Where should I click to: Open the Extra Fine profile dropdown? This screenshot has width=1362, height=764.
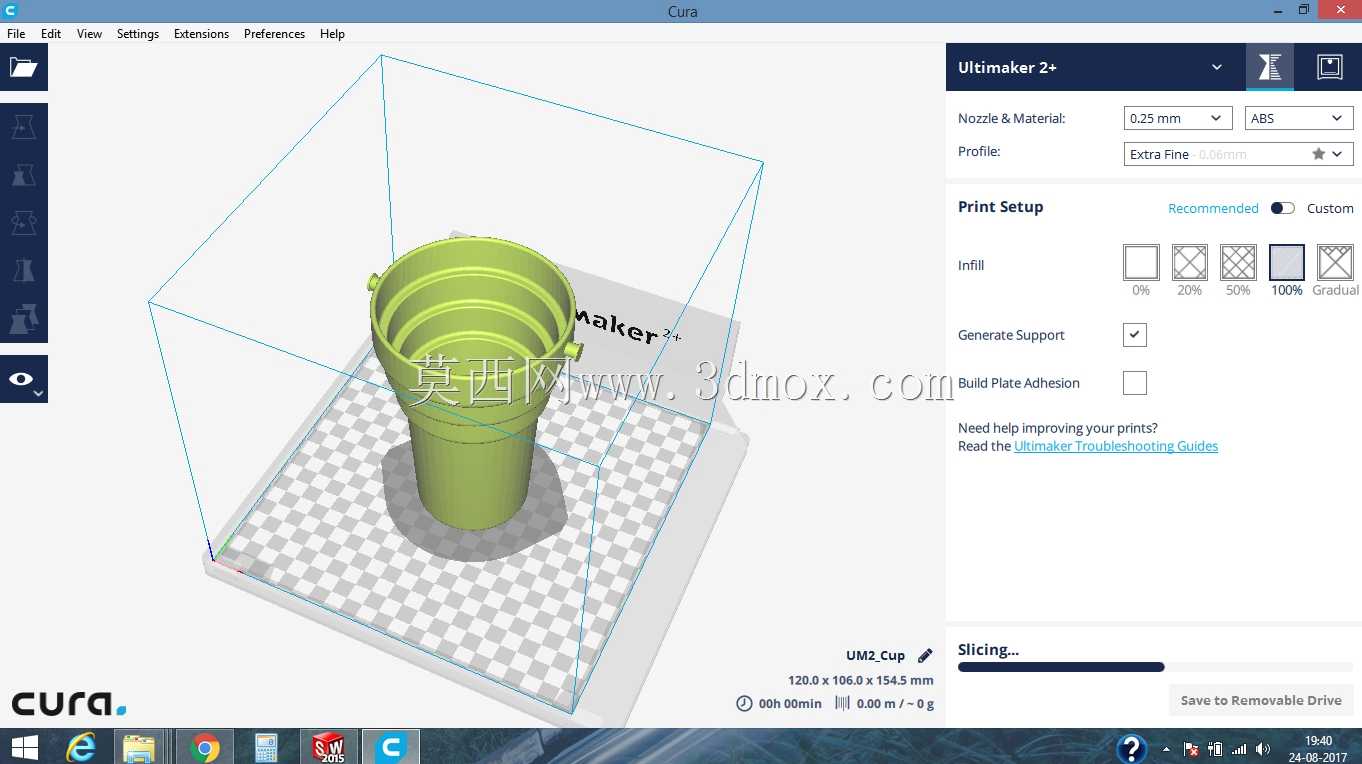coord(1239,154)
